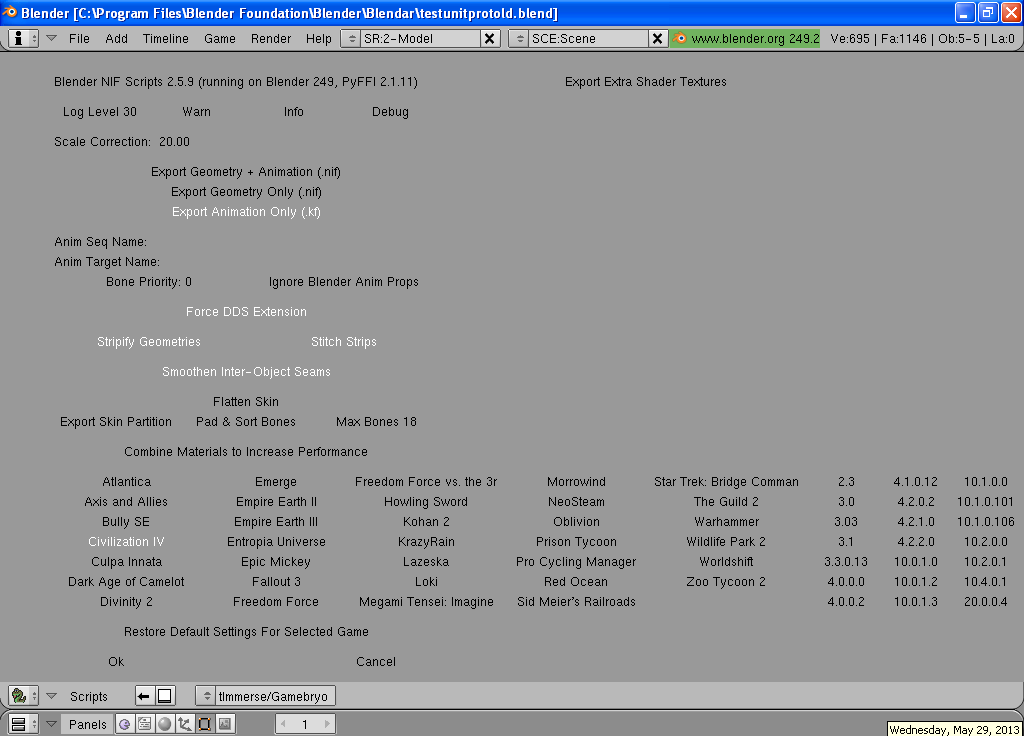This screenshot has width=1024, height=736.
Task: Click the fullscreen window icon in Scripts header
Action: [165, 696]
